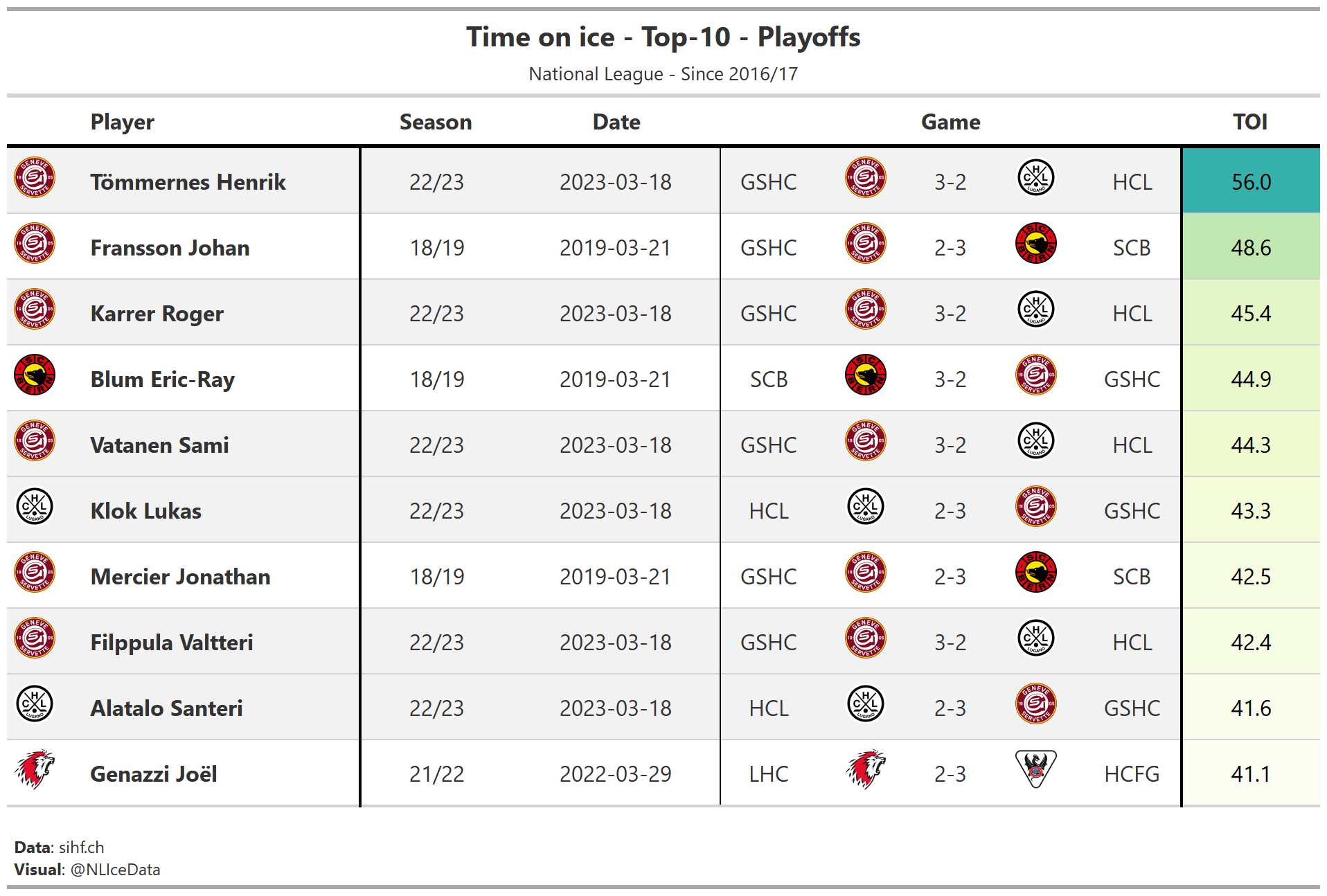
Task: Click the @NLIceData visual credit
Action: [x=115, y=870]
